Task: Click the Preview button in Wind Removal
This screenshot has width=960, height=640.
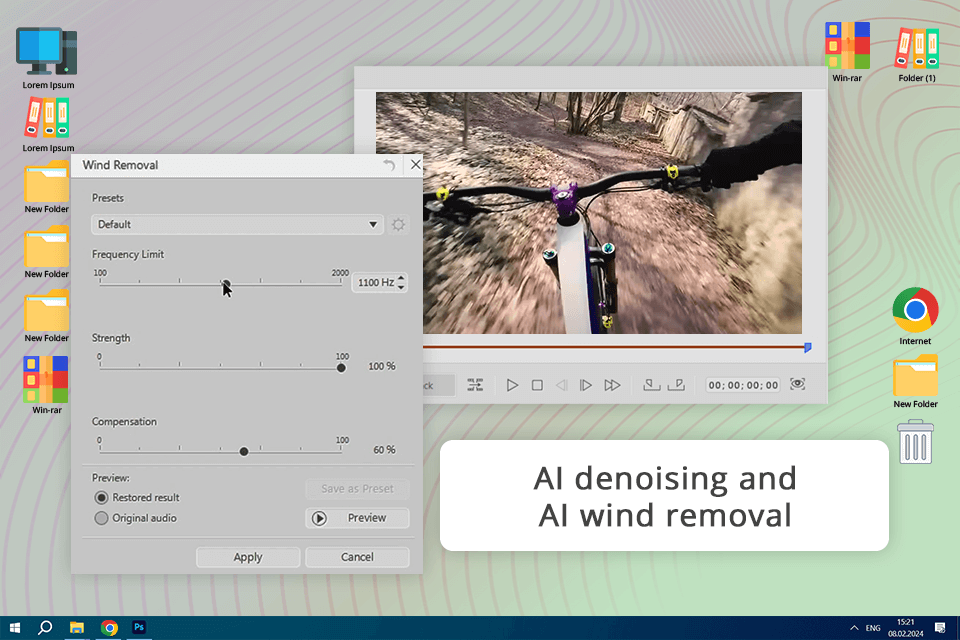Action: [357, 518]
